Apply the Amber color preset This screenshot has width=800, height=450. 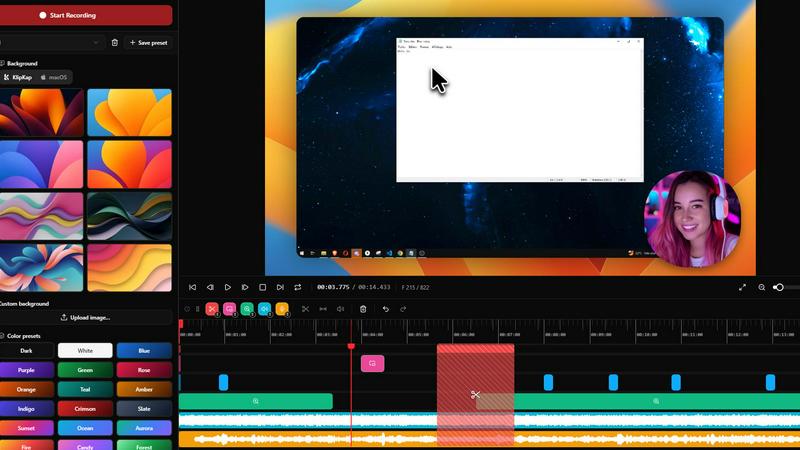coord(144,389)
